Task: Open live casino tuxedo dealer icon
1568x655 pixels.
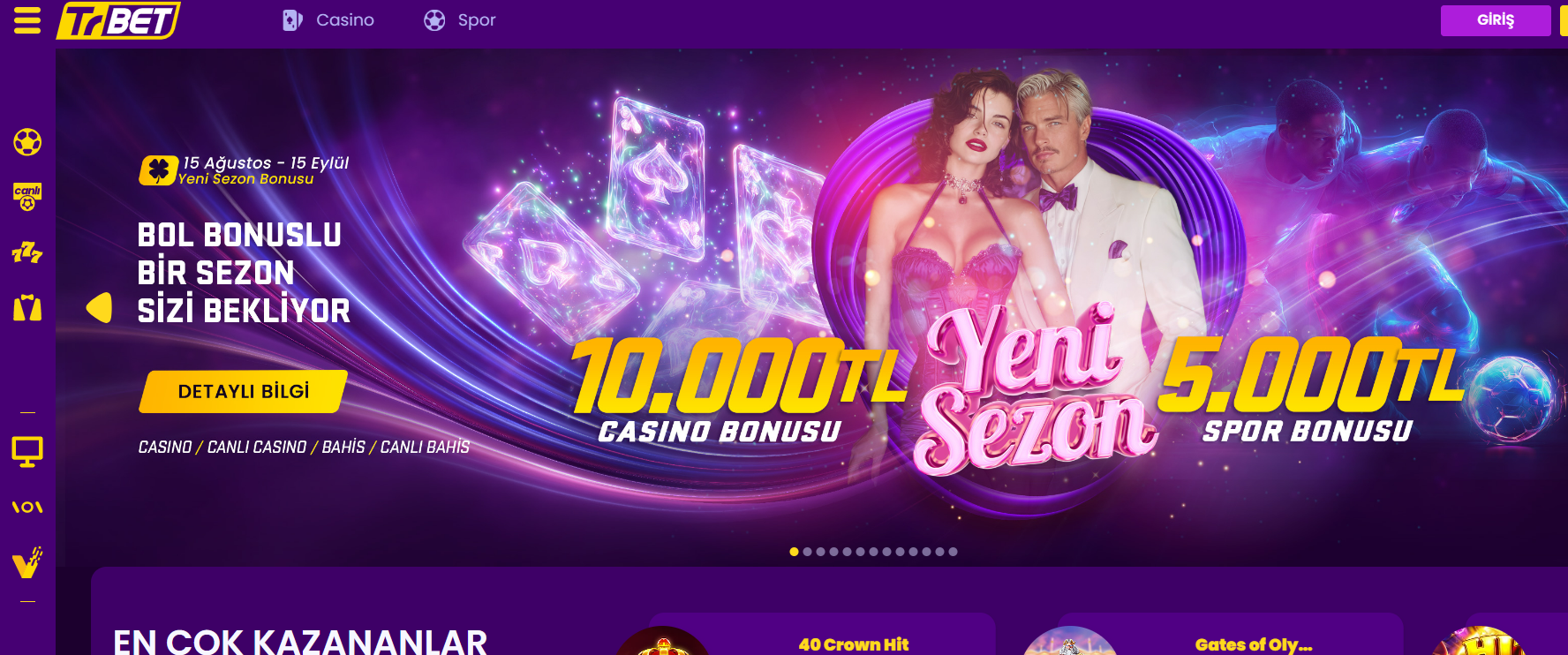Action: point(27,307)
